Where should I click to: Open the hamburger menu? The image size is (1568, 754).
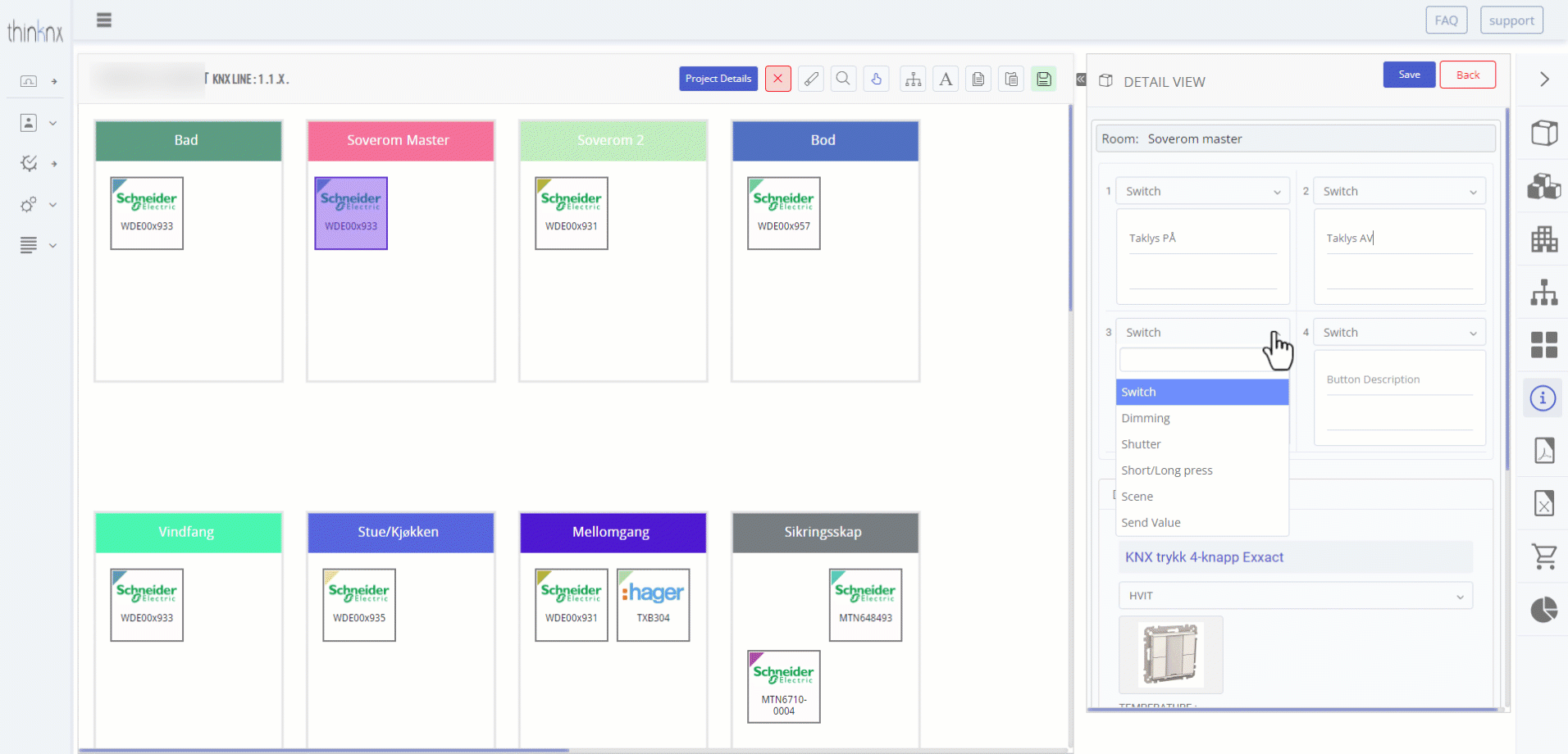coord(103,20)
